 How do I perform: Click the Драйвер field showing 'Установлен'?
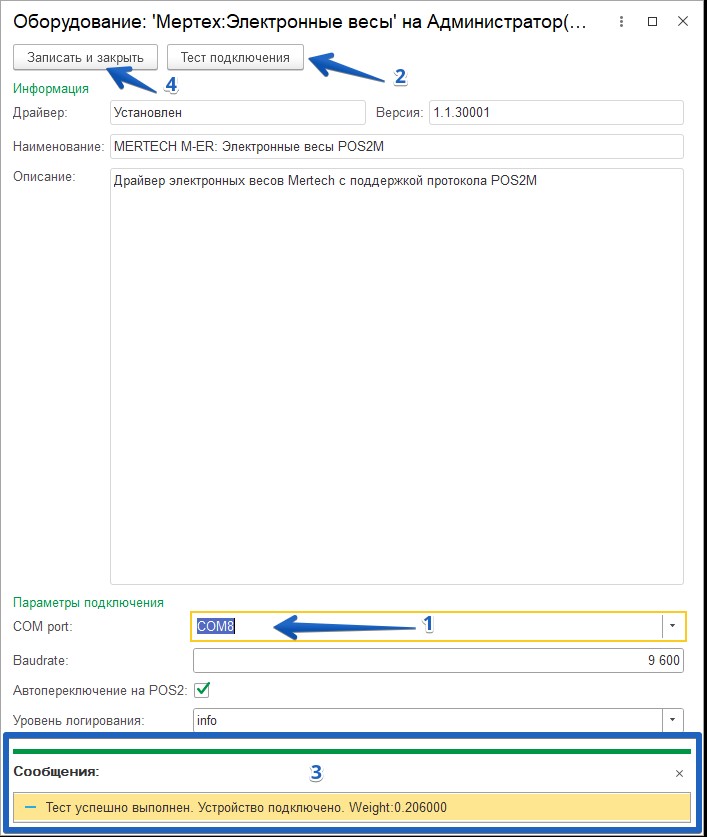pos(237,113)
